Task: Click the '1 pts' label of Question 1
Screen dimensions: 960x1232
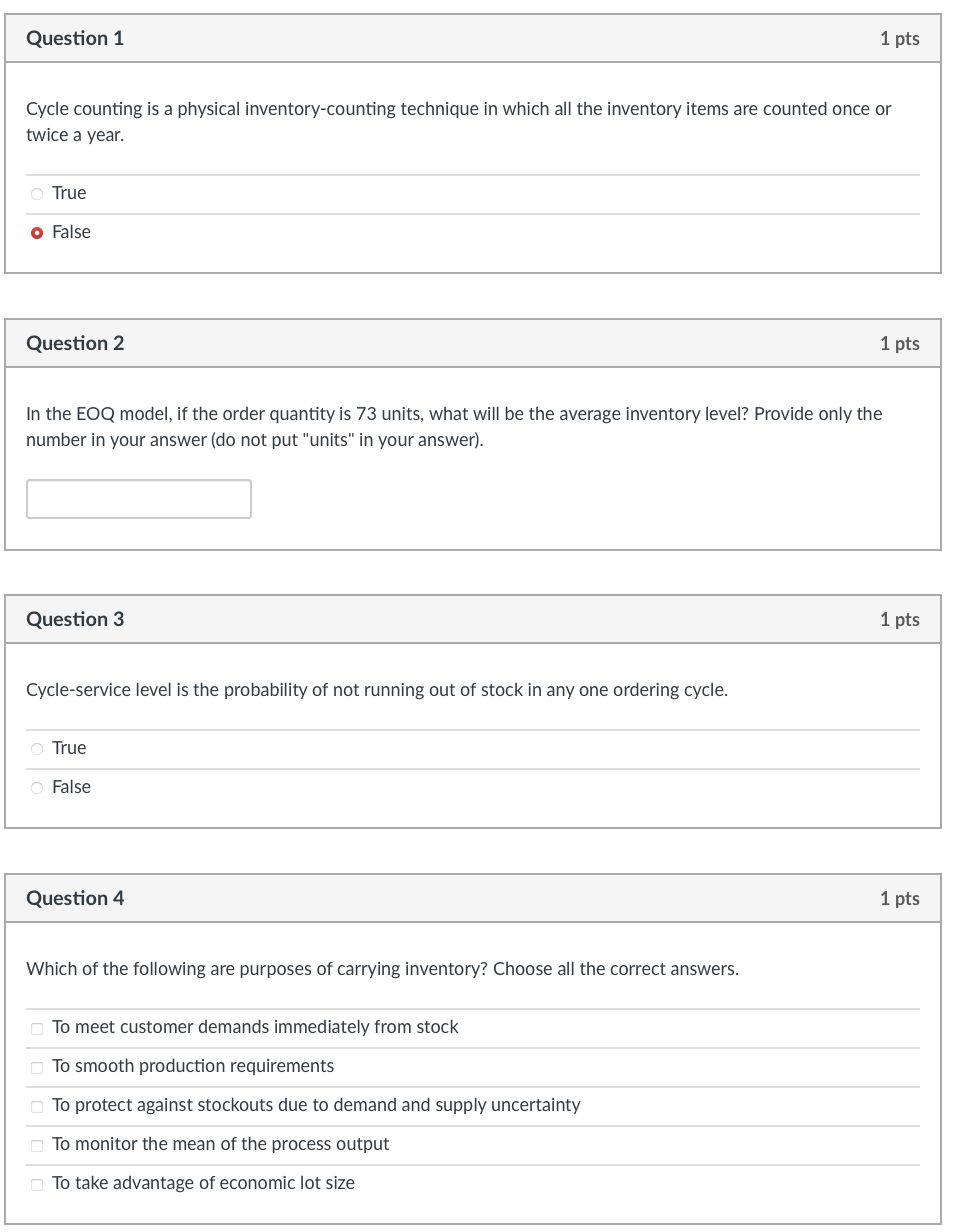Action: (x=899, y=39)
